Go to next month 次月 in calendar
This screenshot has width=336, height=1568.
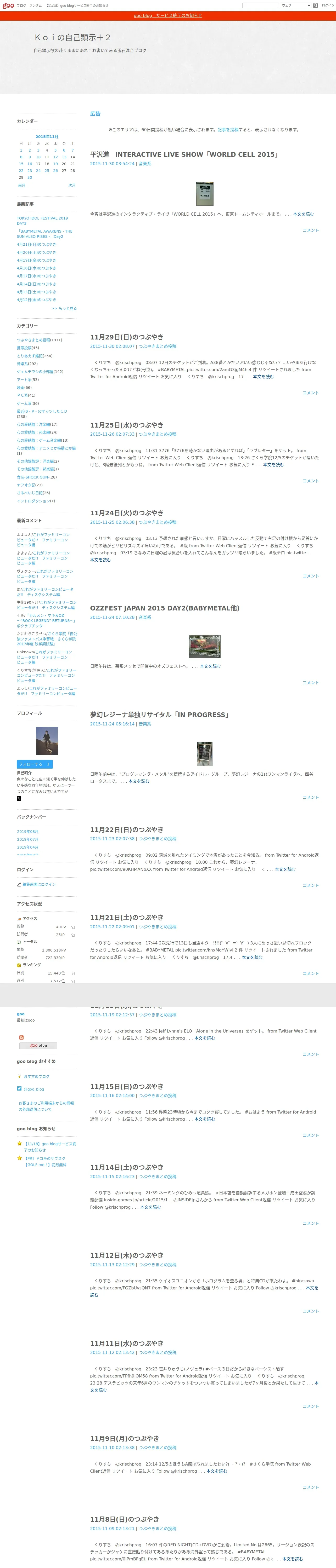click(x=72, y=185)
